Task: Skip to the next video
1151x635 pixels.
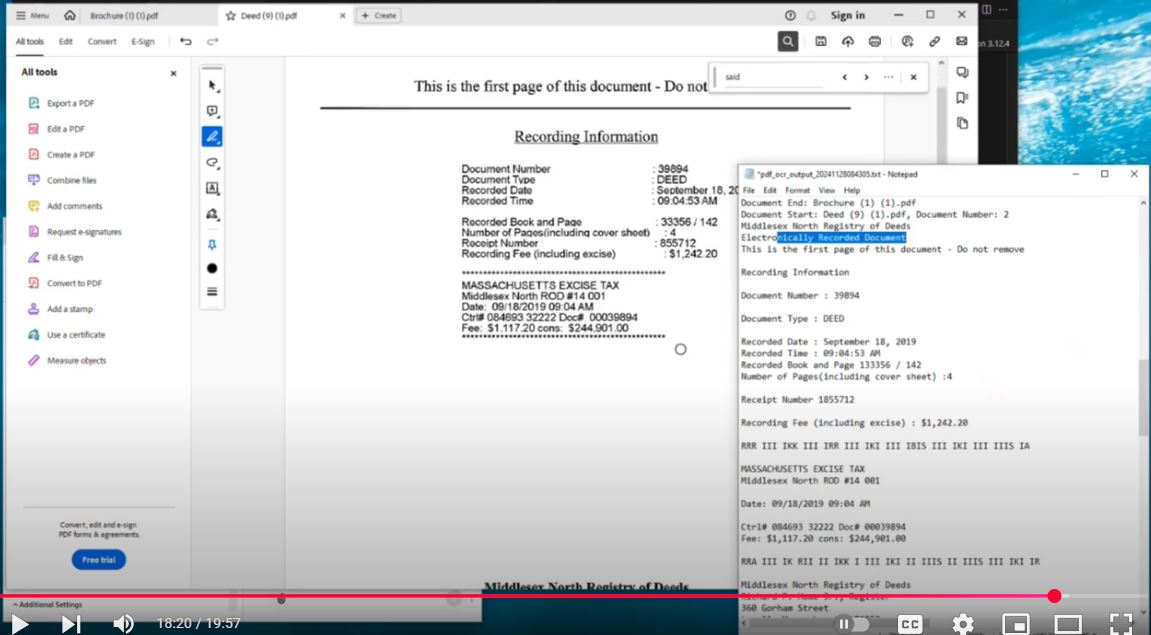Action: (x=70, y=624)
